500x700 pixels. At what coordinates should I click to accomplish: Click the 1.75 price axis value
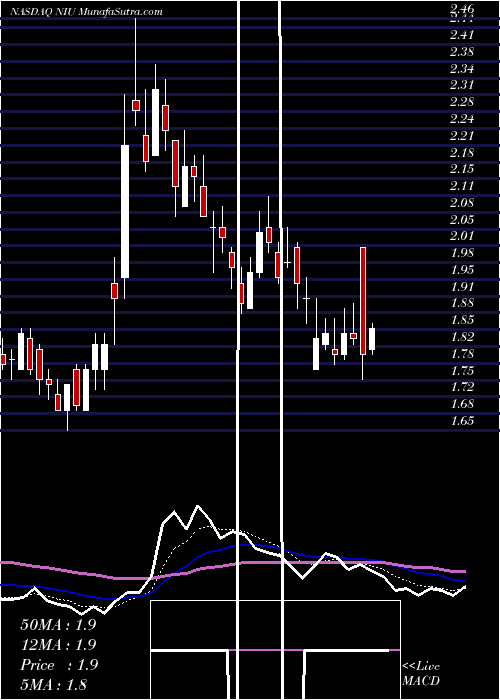click(461, 371)
